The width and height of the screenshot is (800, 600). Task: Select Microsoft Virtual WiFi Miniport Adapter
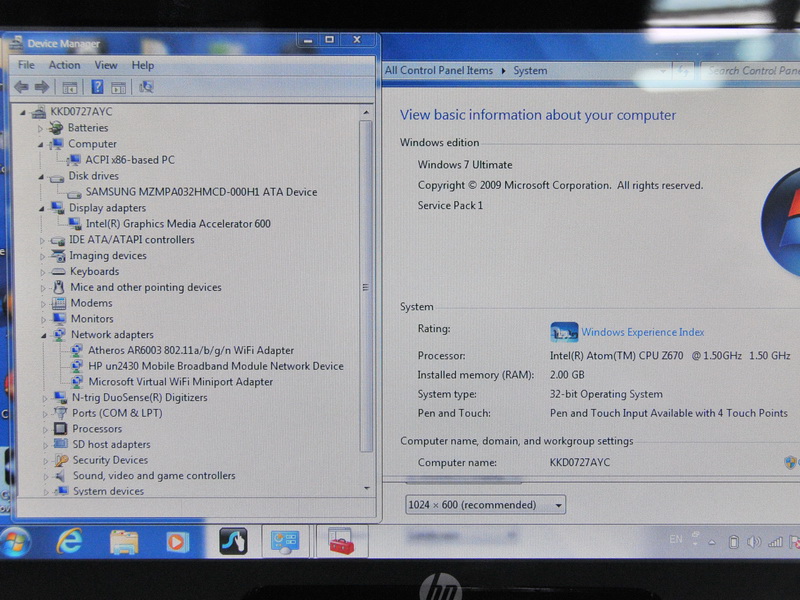pos(181,382)
